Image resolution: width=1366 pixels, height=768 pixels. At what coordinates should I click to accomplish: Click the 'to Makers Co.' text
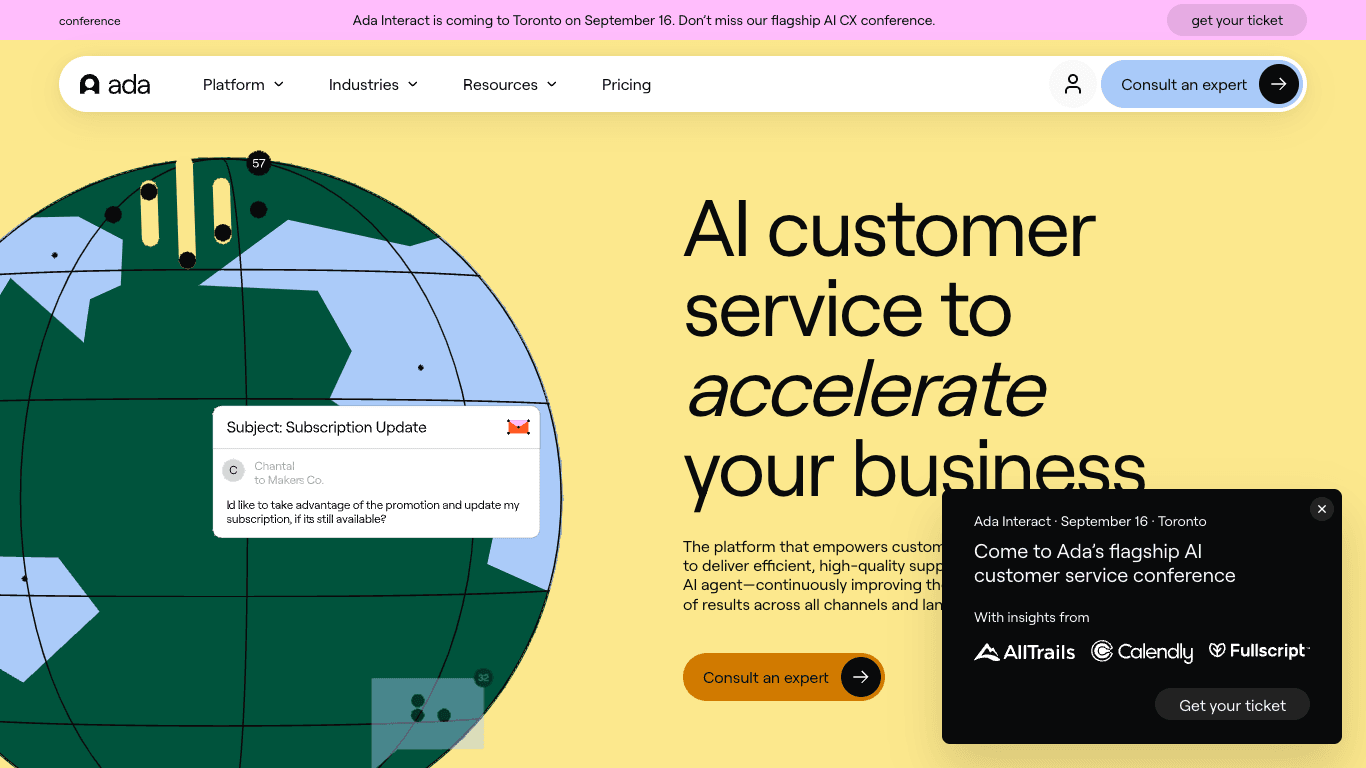pyautogui.click(x=289, y=480)
